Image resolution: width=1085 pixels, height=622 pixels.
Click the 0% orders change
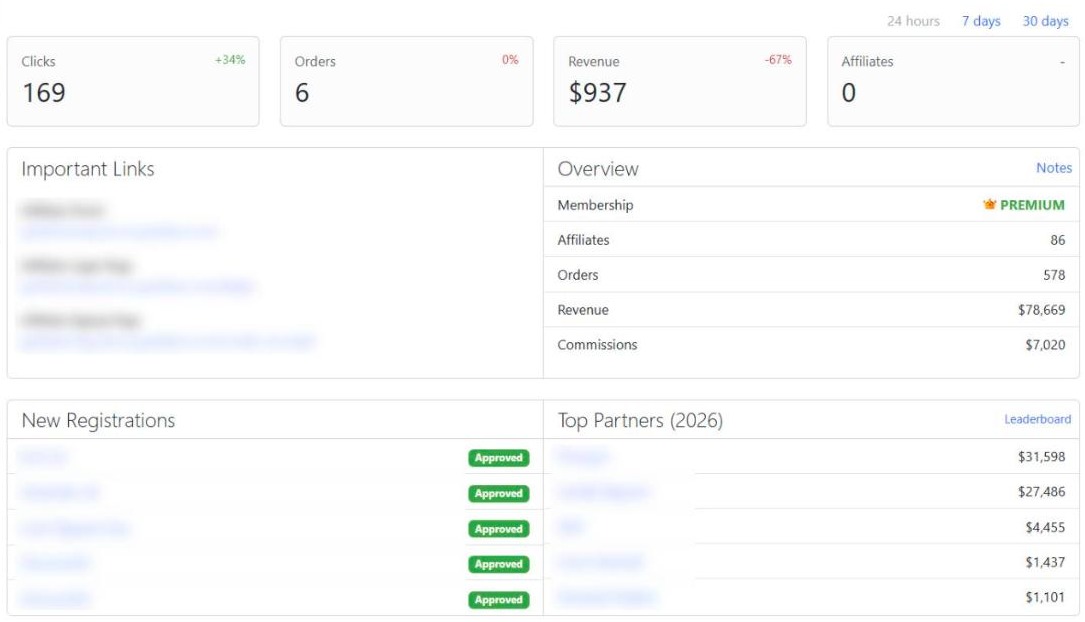pos(510,60)
